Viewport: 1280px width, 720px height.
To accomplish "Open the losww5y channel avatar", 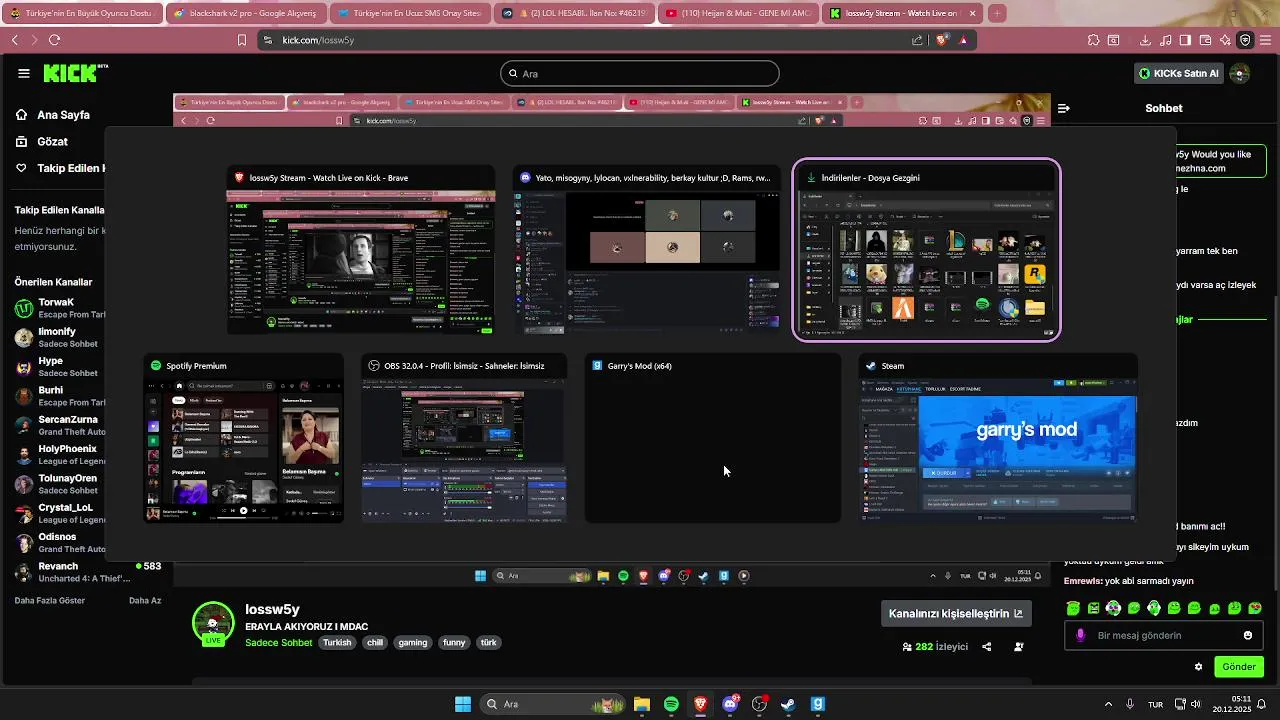I will (x=213, y=622).
